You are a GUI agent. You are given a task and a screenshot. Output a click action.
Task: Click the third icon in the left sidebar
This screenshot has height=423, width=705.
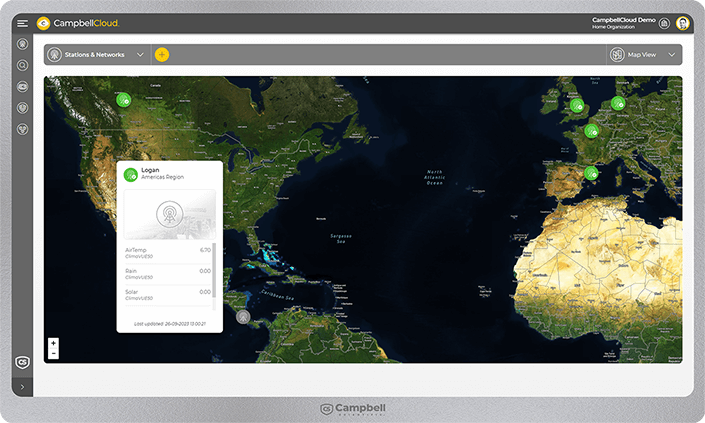click(x=22, y=86)
